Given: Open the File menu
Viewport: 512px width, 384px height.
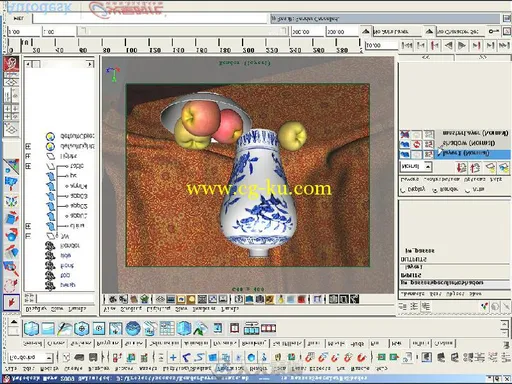Looking at the screenshot, I should pyautogui.click(x=11, y=369).
